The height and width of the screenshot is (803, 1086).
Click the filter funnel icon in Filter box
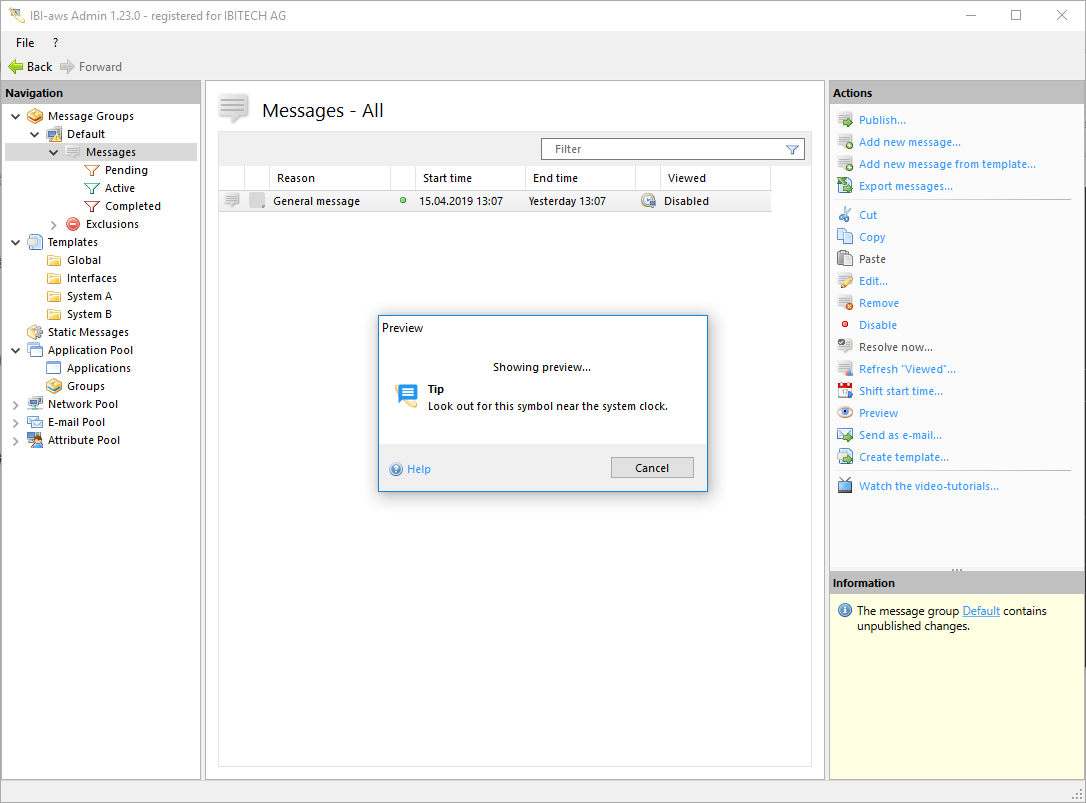(x=792, y=149)
